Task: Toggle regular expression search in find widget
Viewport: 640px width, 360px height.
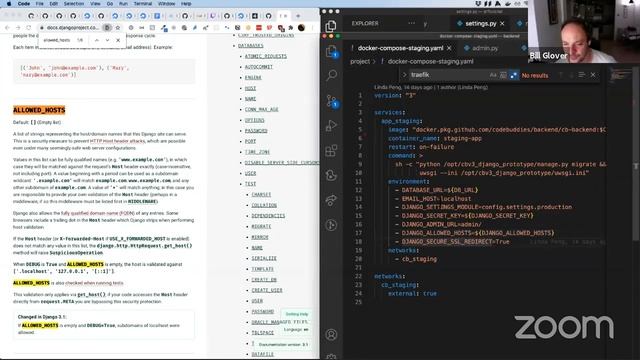Action: click(513, 75)
